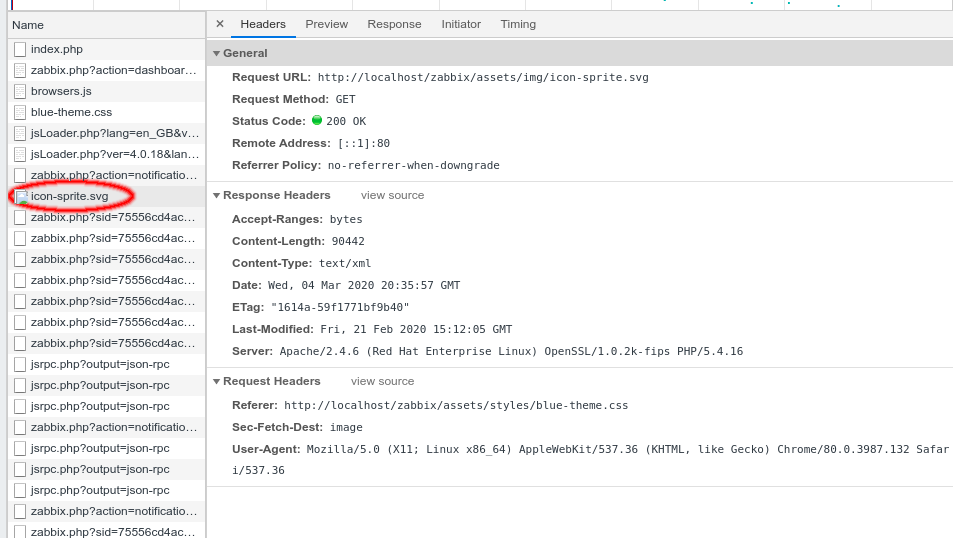
Task: Close the request details panel
Action: [x=220, y=24]
